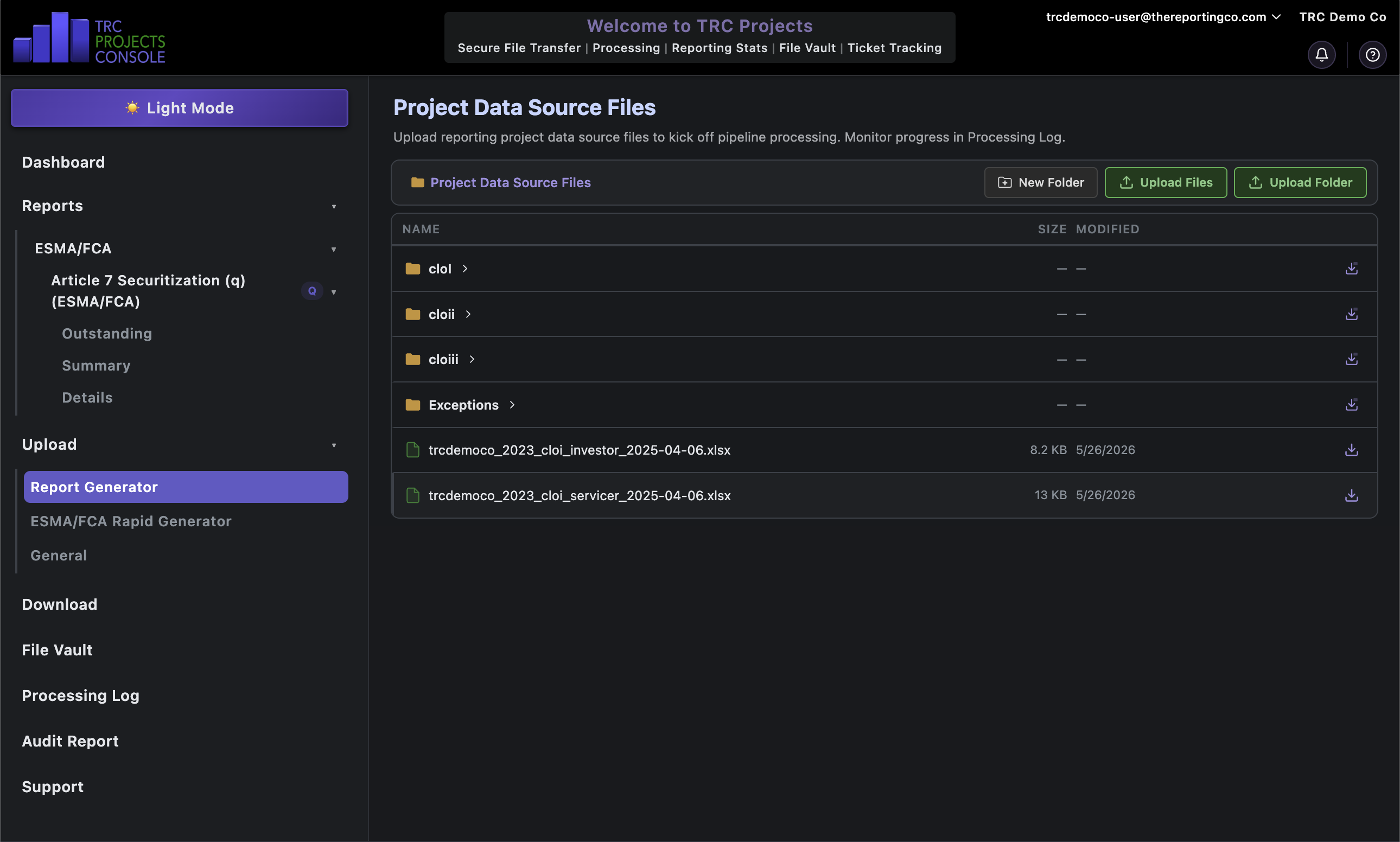Viewport: 1400px width, 842px height.
Task: Open the Download page
Action: pos(60,604)
